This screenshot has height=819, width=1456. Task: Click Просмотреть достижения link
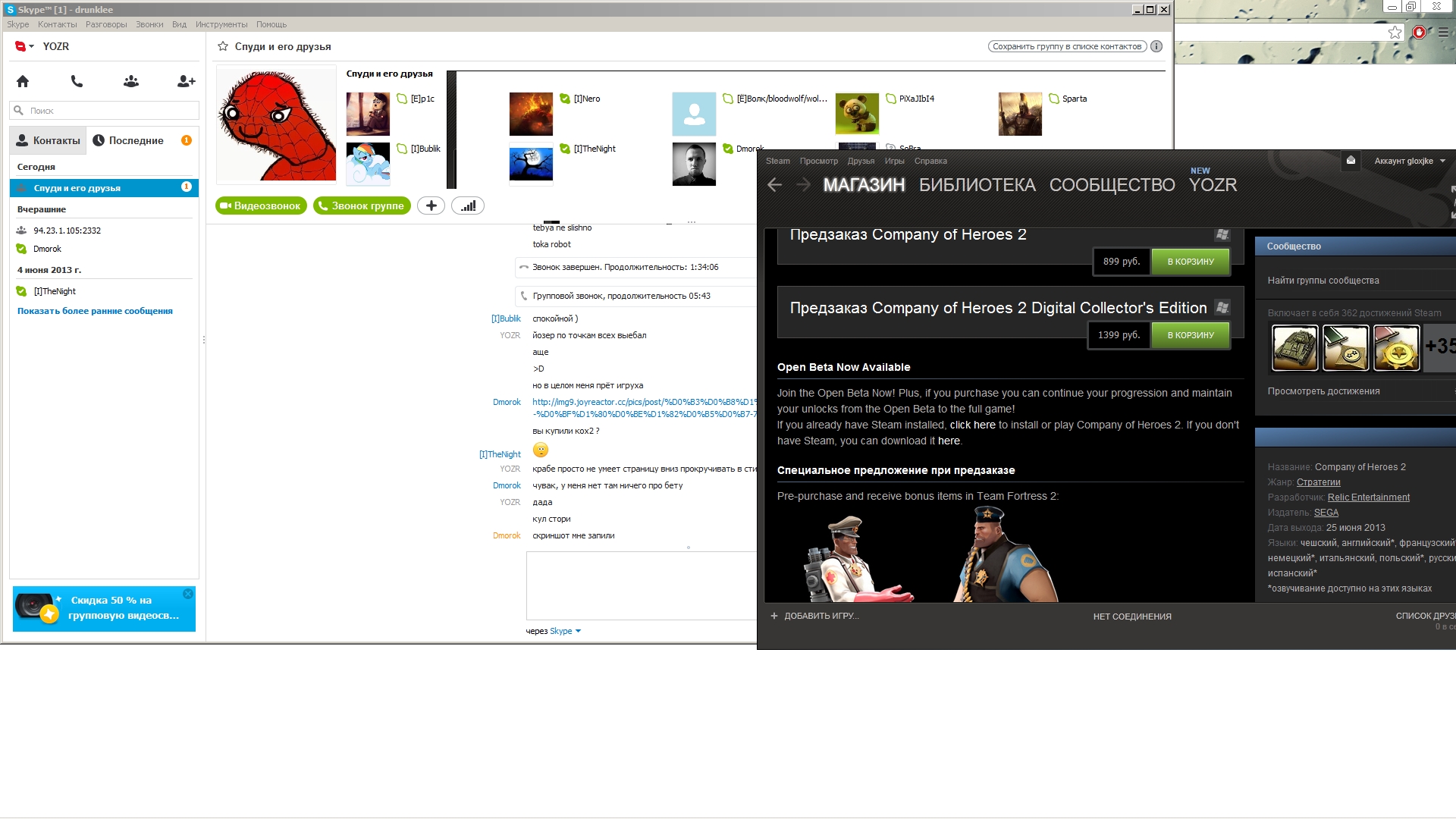click(x=1323, y=391)
